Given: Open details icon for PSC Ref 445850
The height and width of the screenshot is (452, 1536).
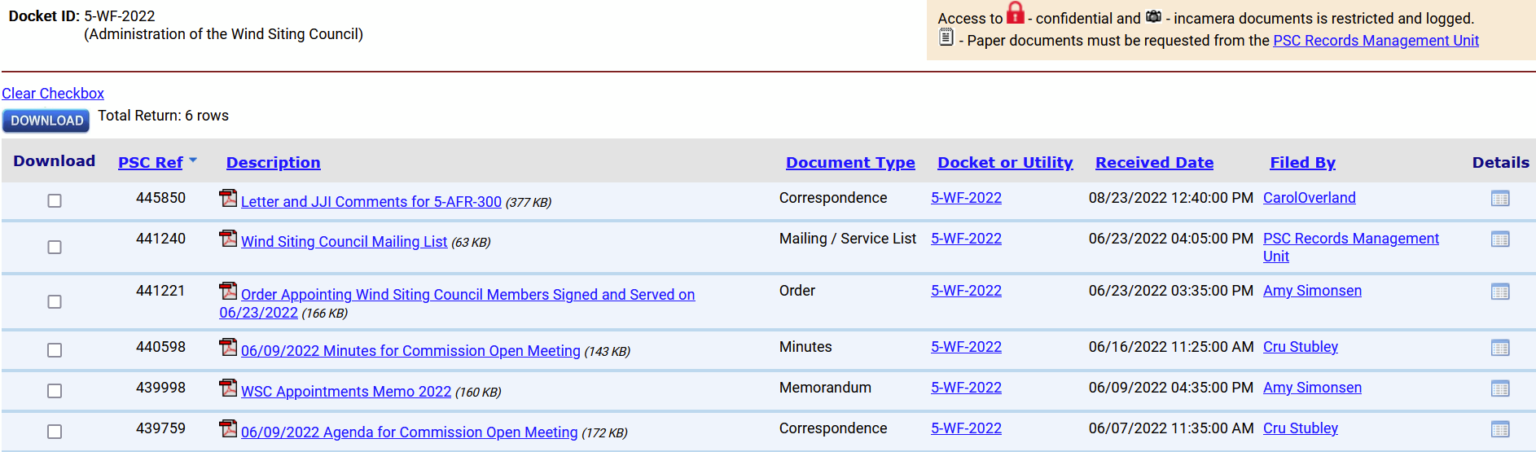Looking at the screenshot, I should coord(1500,199).
